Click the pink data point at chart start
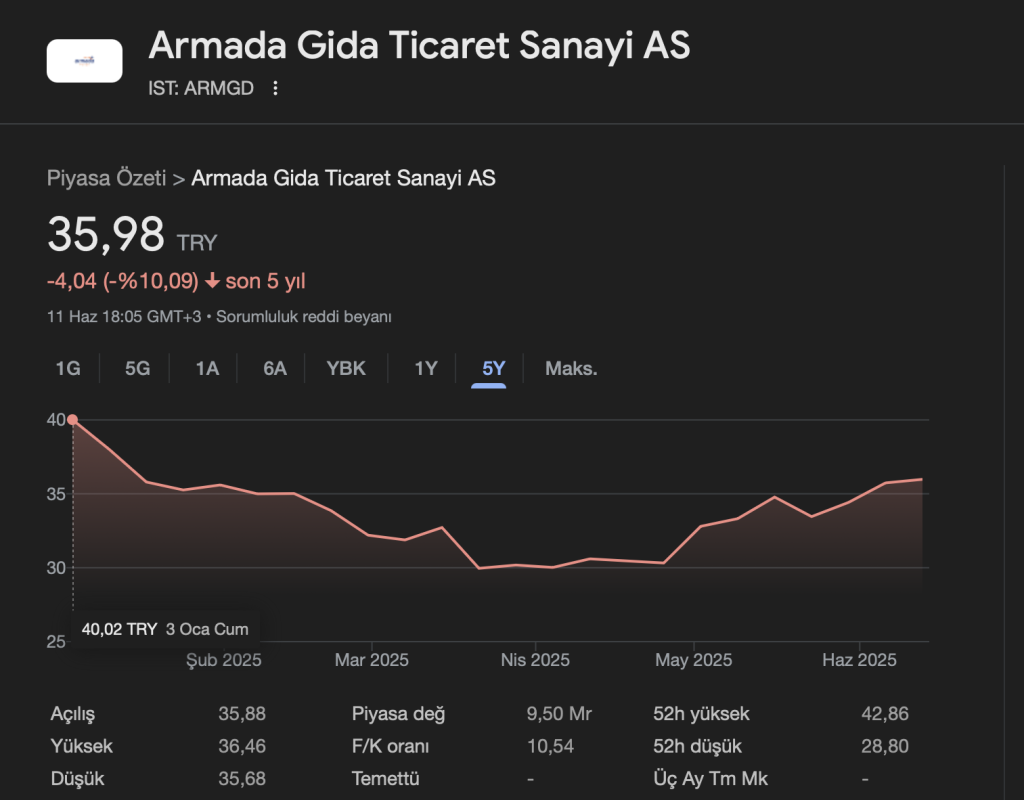The image size is (1024, 800). (x=72, y=420)
